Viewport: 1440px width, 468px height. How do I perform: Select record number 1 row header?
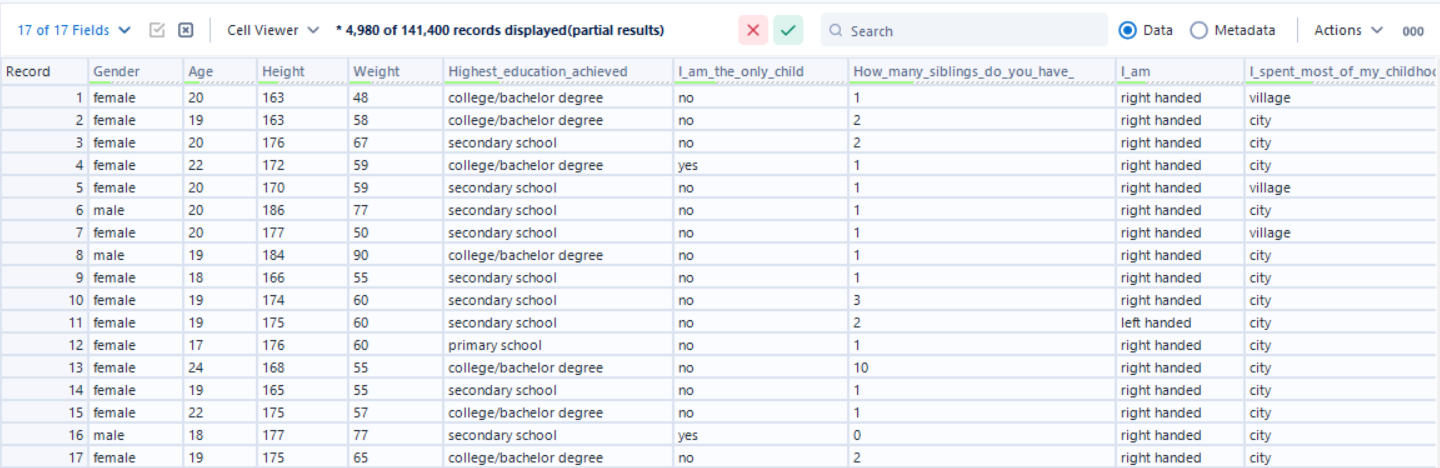pos(43,98)
